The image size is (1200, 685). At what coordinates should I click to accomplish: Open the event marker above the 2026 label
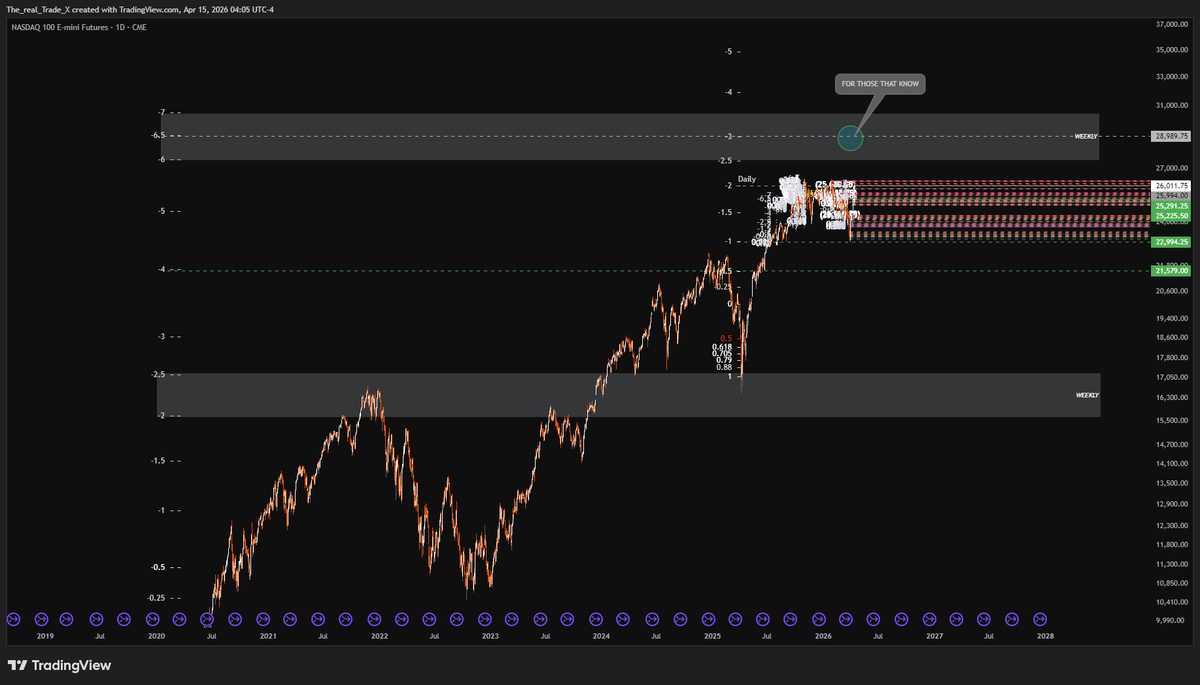coord(818,619)
